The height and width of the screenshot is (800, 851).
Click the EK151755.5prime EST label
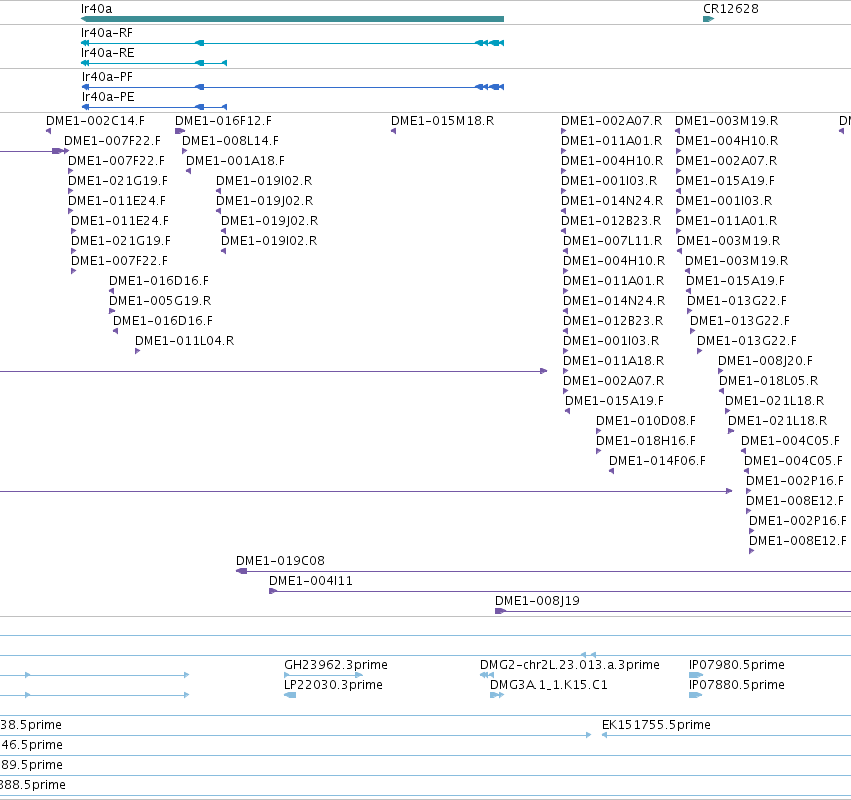(656, 725)
